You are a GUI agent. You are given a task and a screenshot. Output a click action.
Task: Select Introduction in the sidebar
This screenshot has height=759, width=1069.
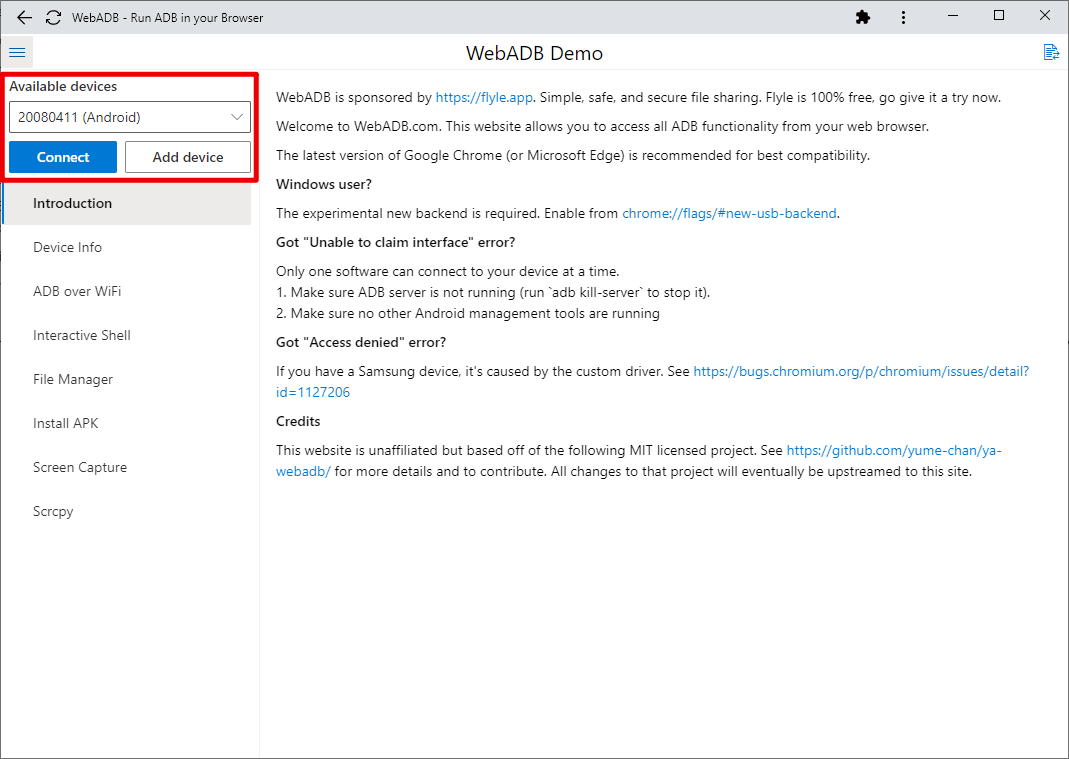(x=72, y=203)
